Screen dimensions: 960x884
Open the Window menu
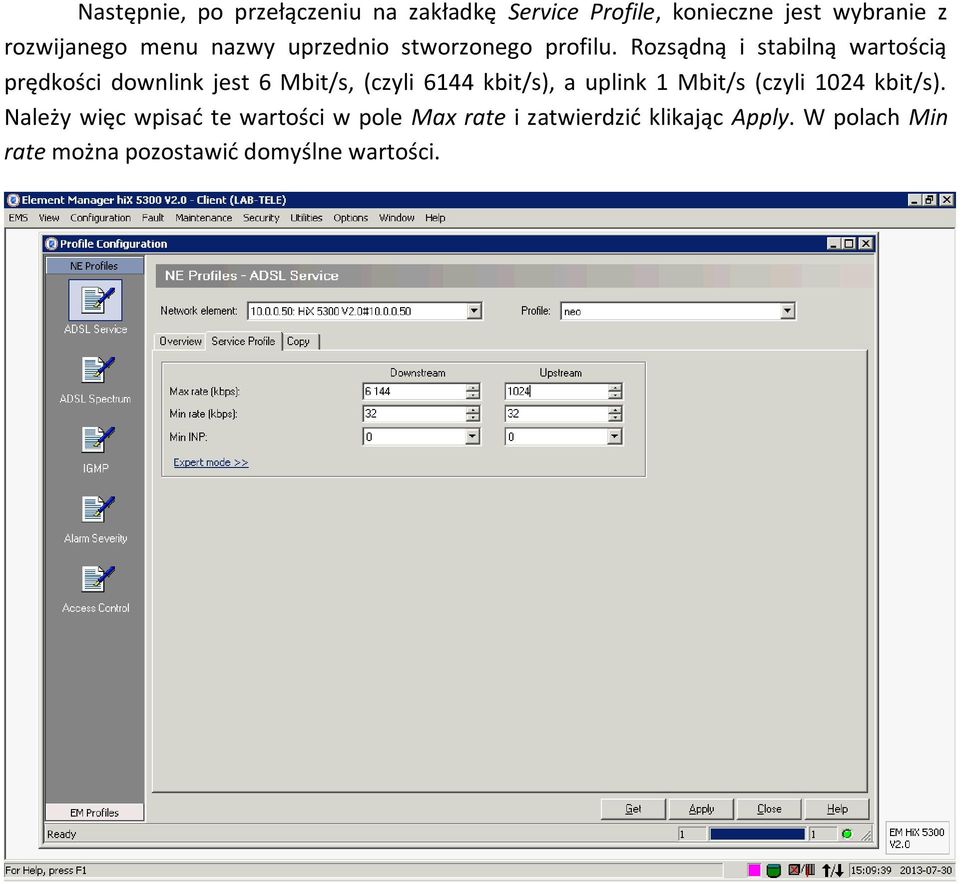point(397,218)
